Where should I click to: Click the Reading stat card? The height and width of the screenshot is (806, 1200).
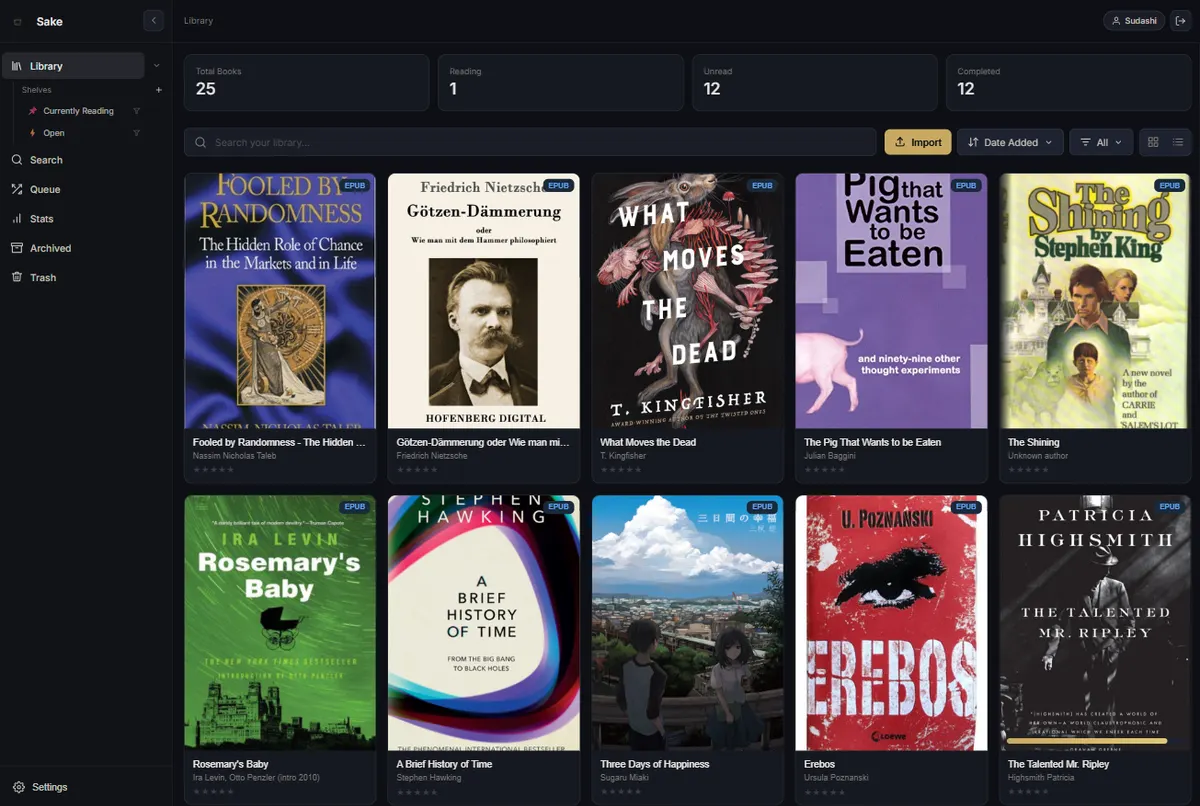560,82
